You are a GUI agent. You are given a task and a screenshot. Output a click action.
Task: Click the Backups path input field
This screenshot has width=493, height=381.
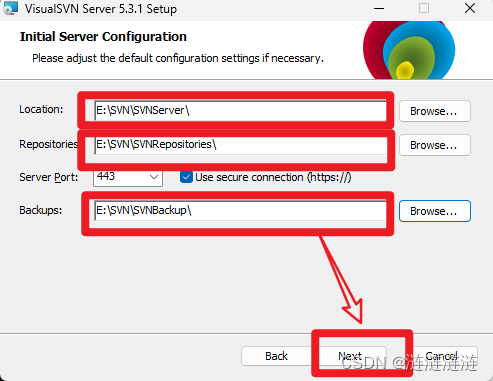click(x=240, y=211)
